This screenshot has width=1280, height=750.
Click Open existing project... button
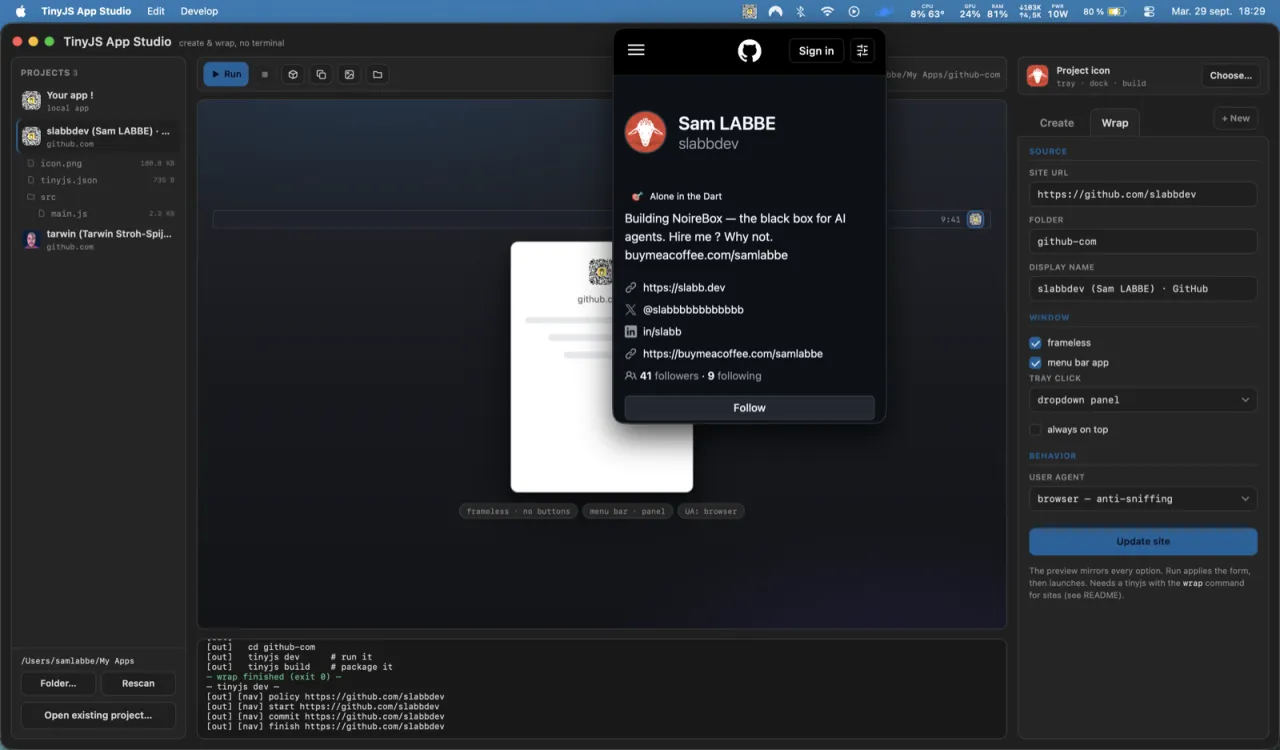point(98,715)
